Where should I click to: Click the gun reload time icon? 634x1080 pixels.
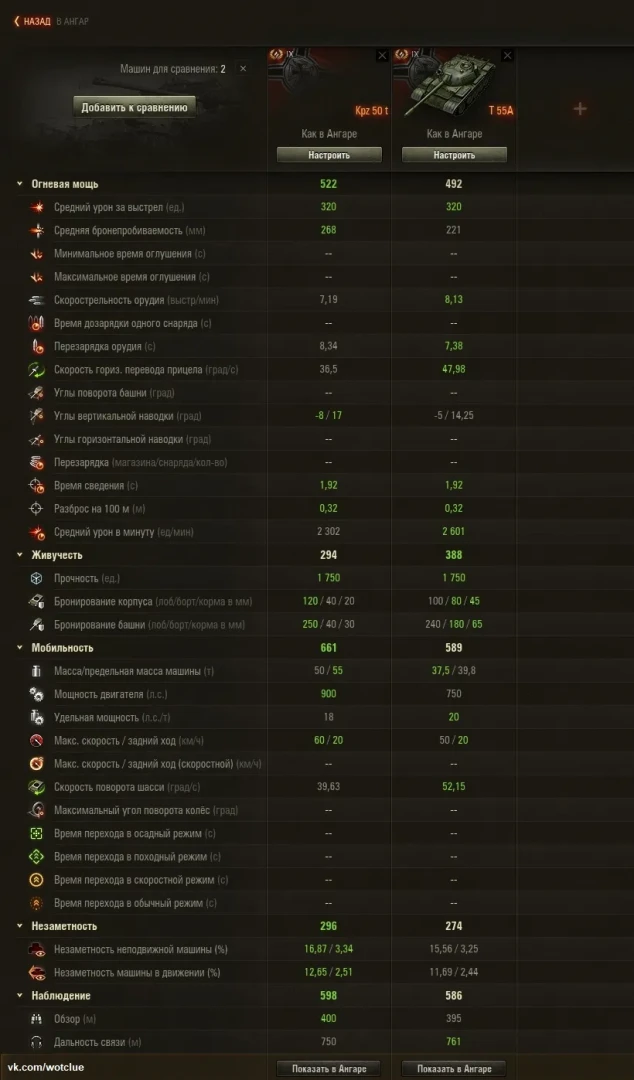[x=37, y=347]
